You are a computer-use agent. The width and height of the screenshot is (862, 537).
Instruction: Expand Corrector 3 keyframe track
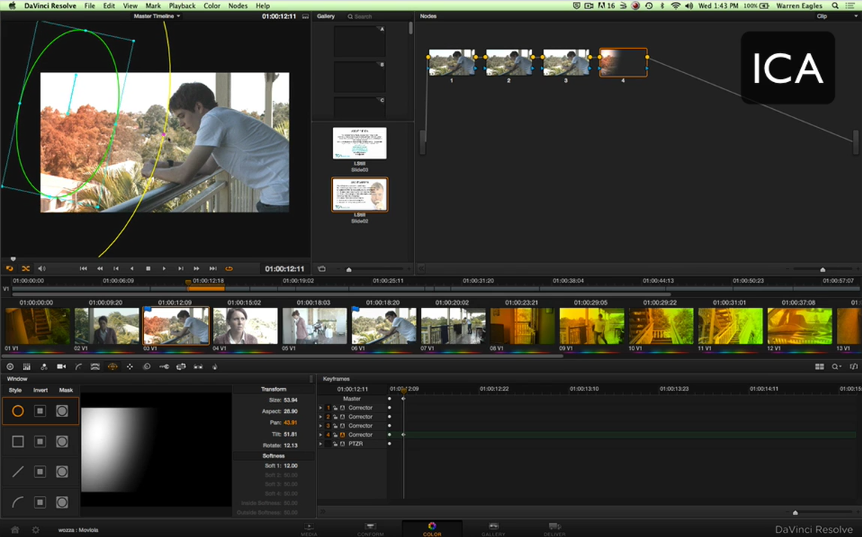tap(321, 426)
